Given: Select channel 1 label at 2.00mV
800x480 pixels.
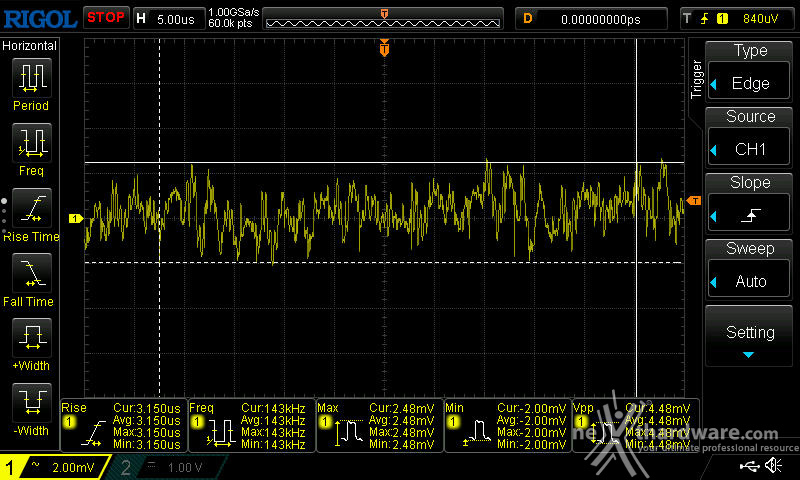Looking at the screenshot, I should point(54,467).
